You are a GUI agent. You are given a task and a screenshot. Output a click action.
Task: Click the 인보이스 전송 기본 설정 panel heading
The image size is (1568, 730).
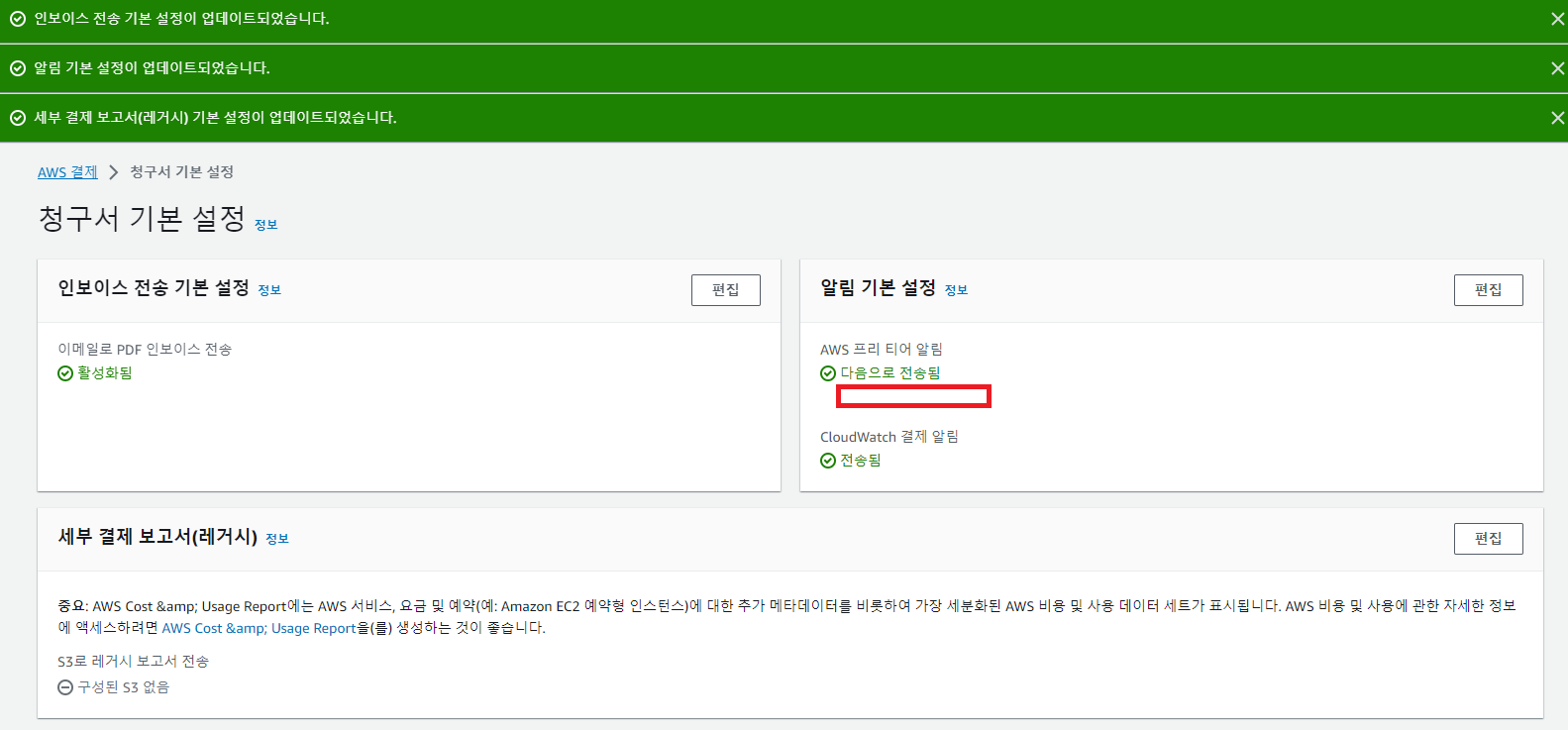coord(154,288)
